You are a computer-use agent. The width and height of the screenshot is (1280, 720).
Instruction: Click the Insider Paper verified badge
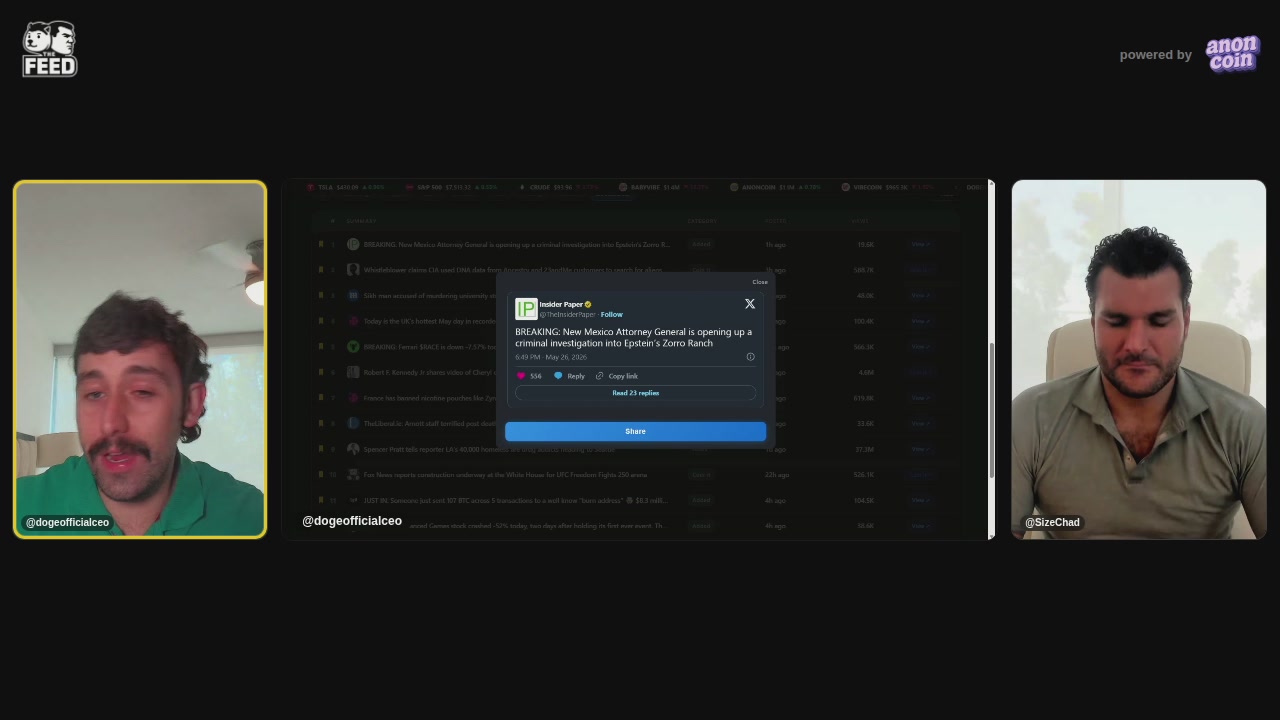click(588, 304)
